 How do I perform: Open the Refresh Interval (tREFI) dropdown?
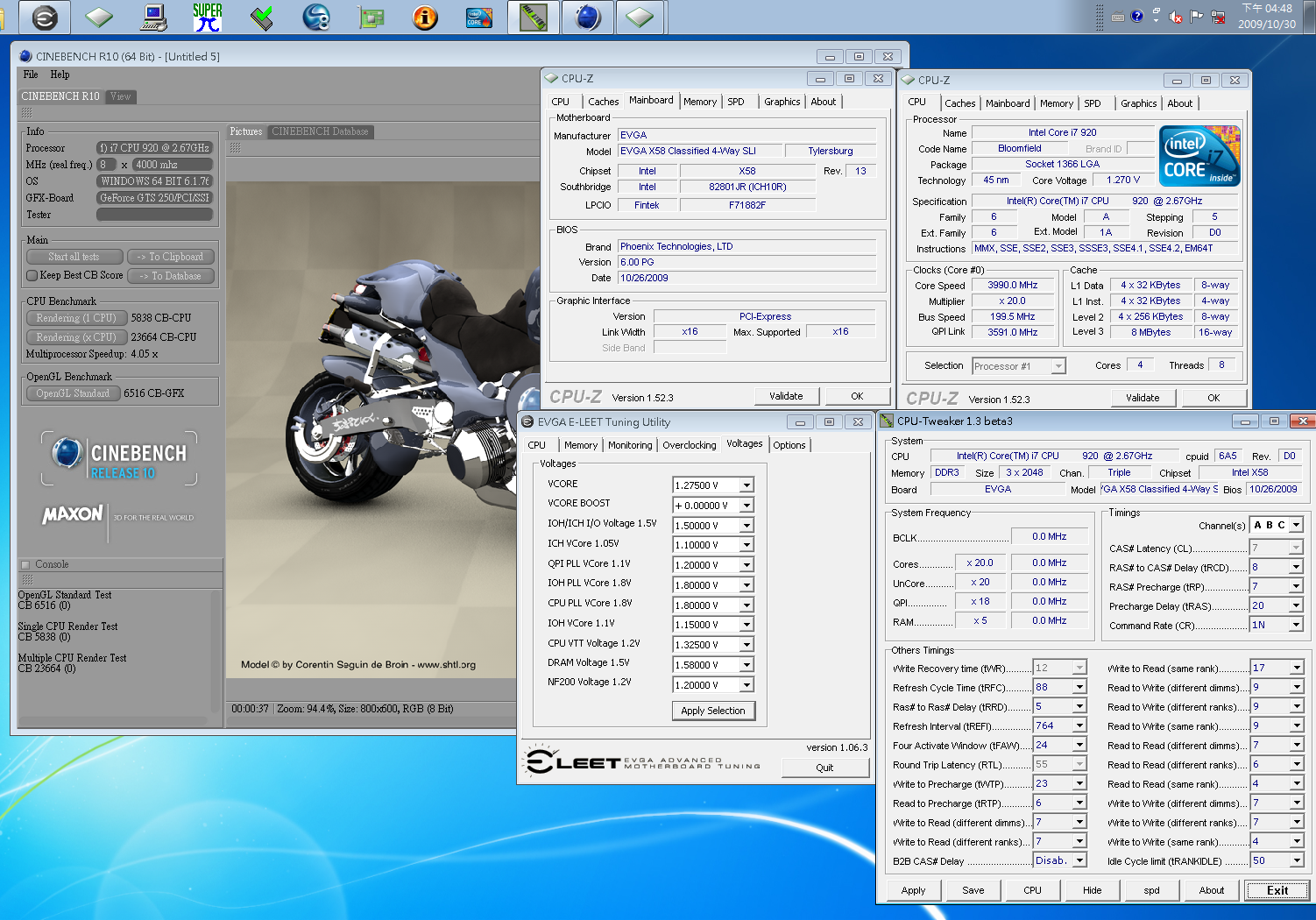pyautogui.click(x=1079, y=725)
